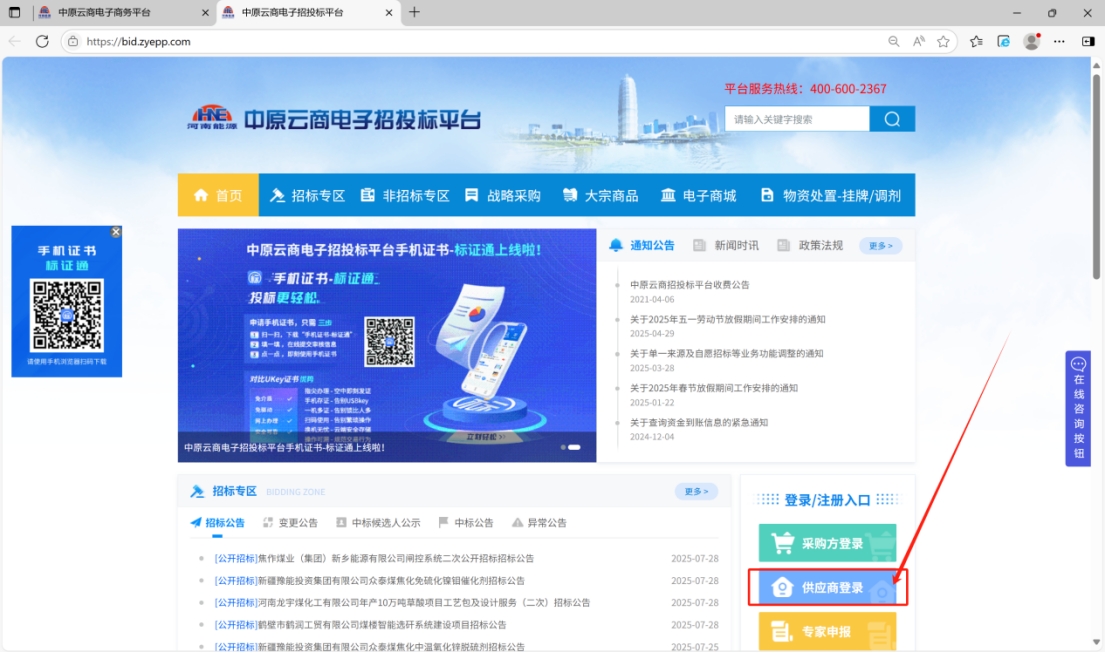
Task: Go to 首页 in navigation bar
Action: pos(218,195)
